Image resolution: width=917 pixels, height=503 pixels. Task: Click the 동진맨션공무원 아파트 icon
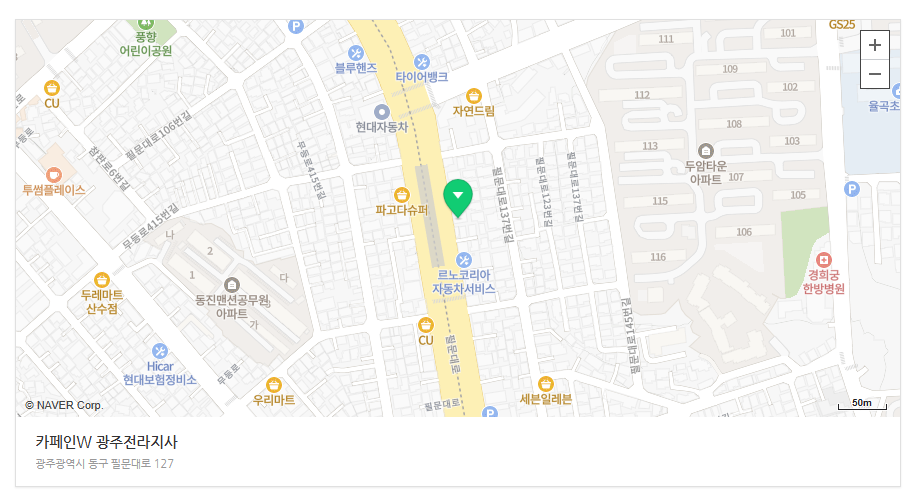point(232,285)
